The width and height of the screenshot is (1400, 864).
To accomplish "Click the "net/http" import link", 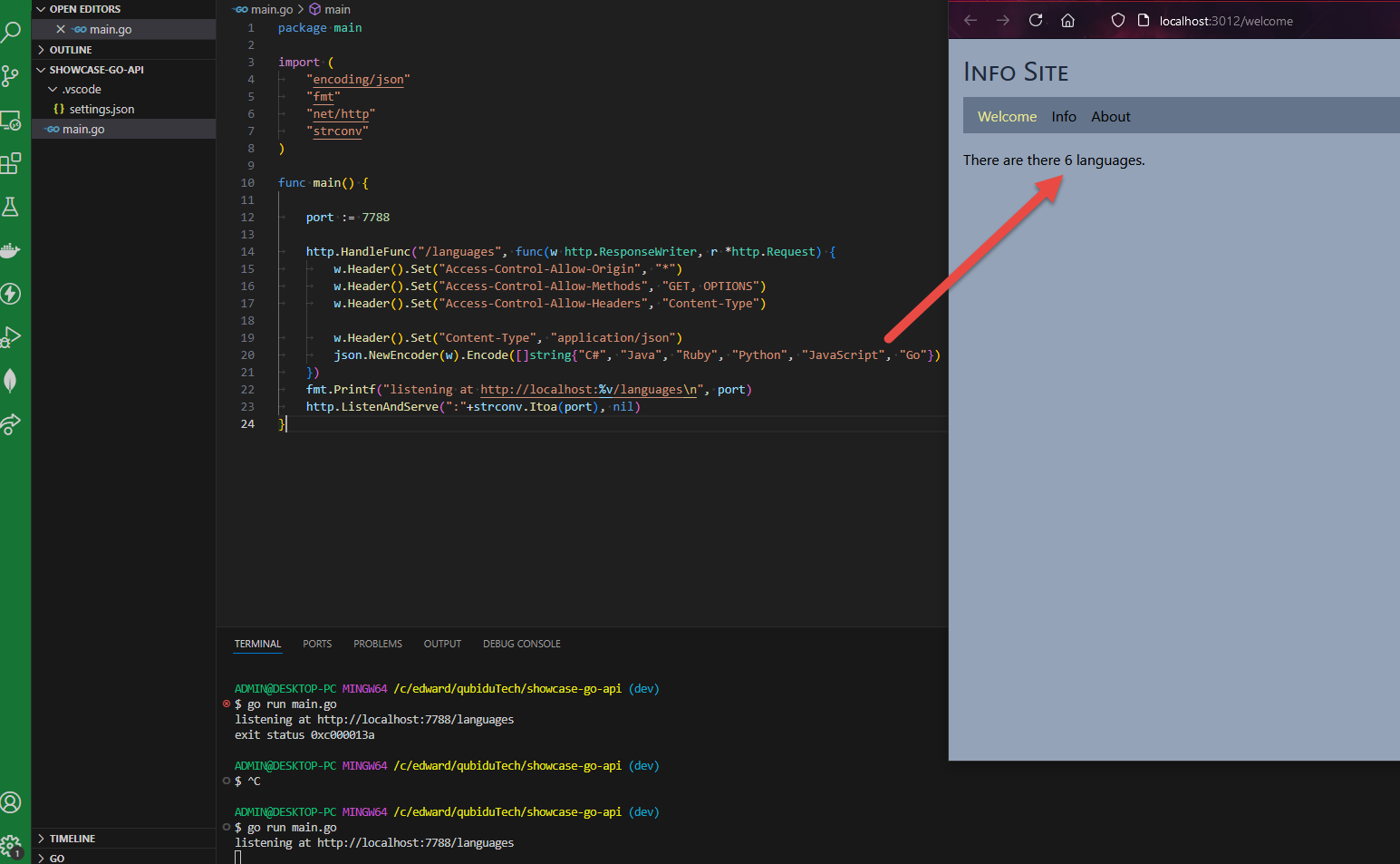I will (341, 114).
